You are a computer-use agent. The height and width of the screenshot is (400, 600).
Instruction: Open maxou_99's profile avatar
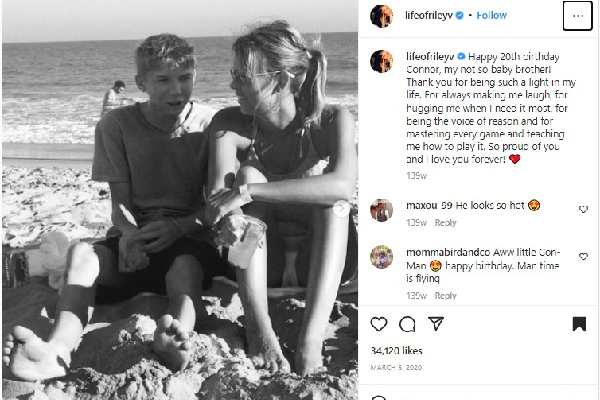pos(381,210)
